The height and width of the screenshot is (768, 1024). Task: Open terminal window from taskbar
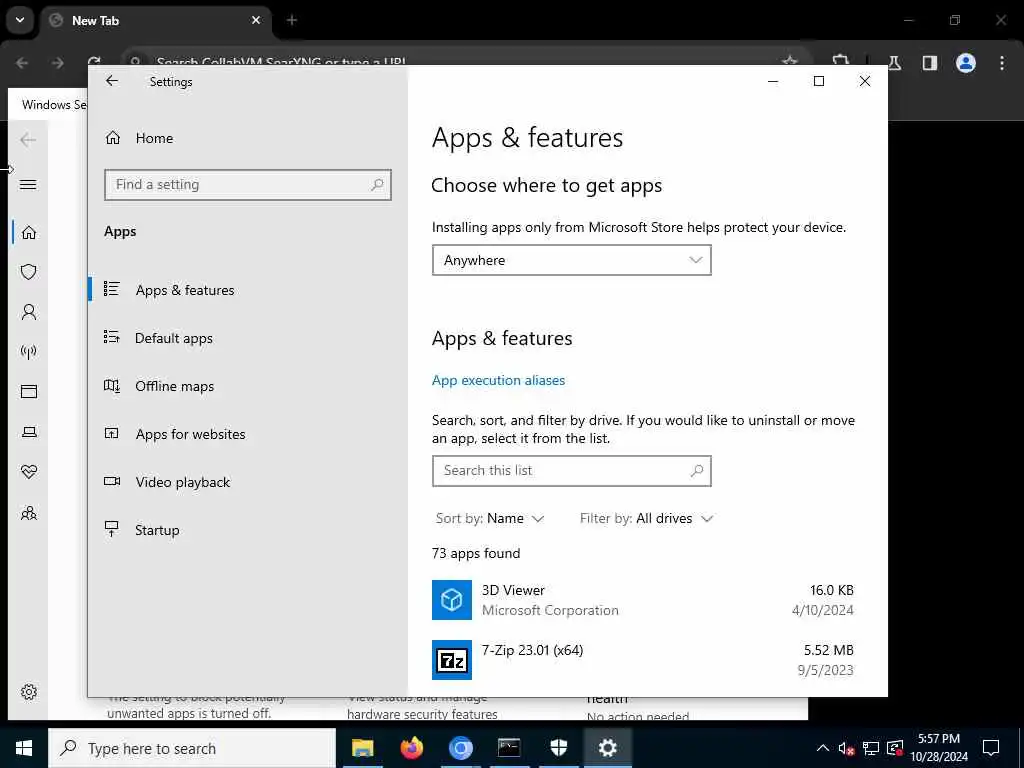(x=509, y=748)
